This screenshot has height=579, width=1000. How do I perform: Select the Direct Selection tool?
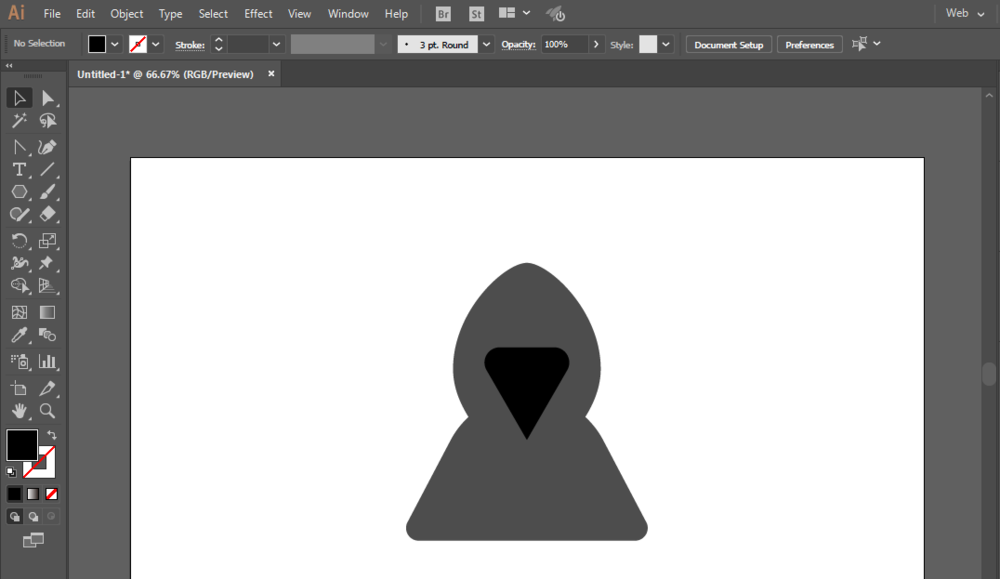pyautogui.click(x=47, y=97)
